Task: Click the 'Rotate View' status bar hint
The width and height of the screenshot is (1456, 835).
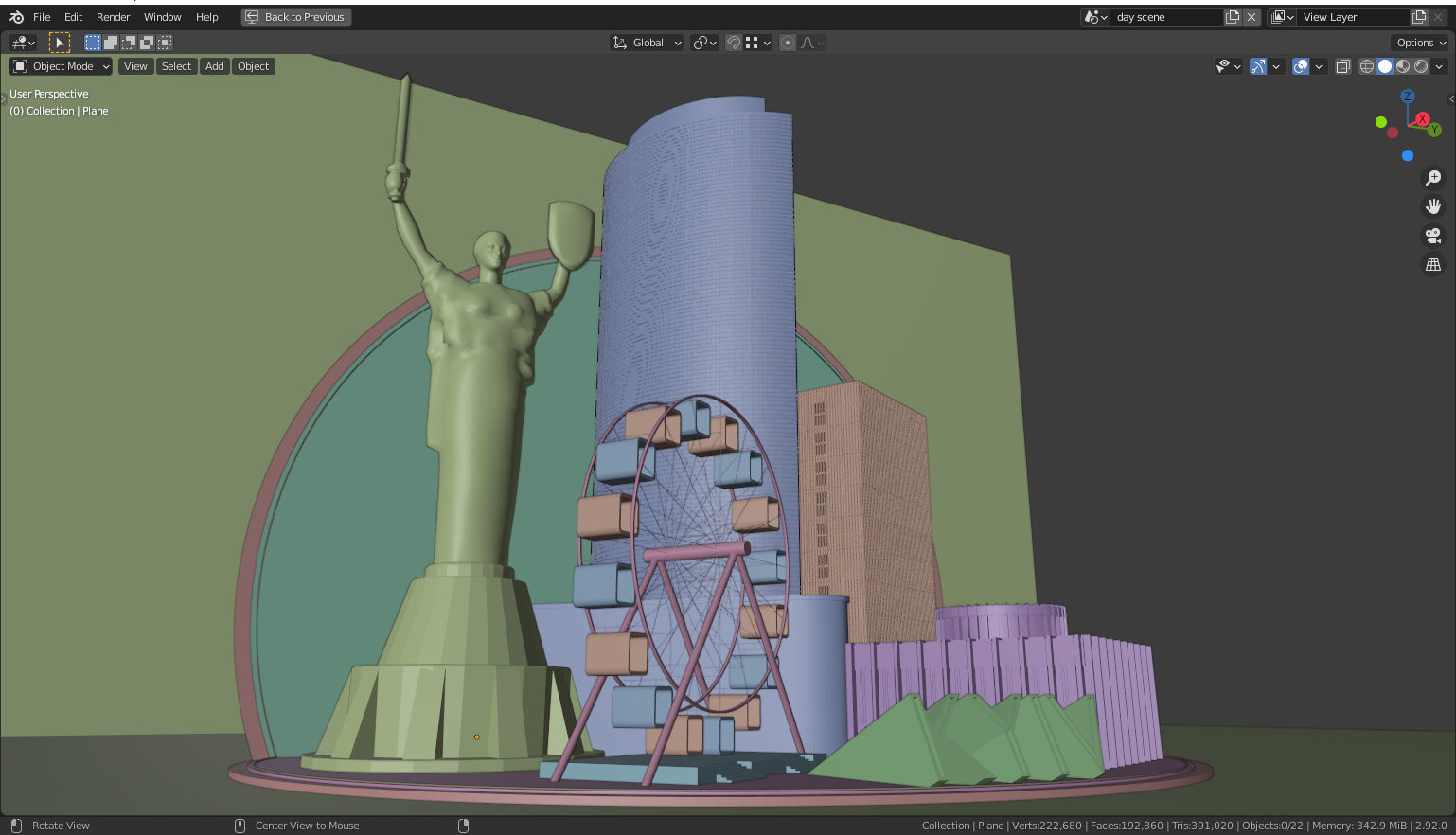Action: (x=61, y=826)
